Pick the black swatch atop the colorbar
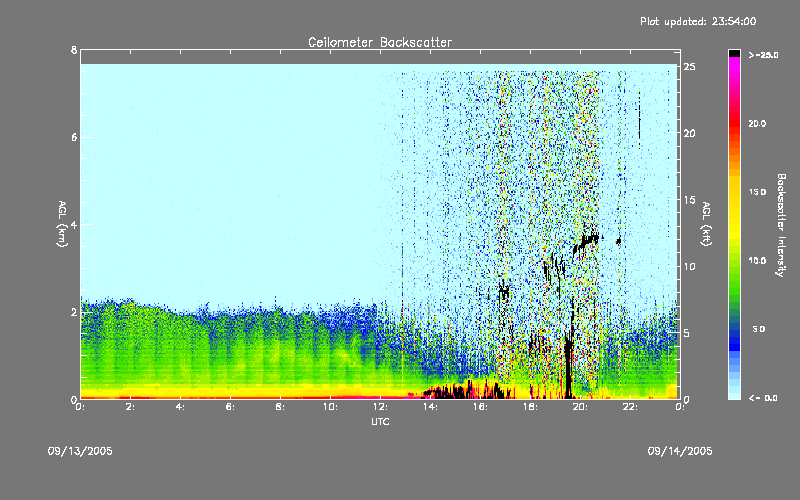 tap(734, 53)
